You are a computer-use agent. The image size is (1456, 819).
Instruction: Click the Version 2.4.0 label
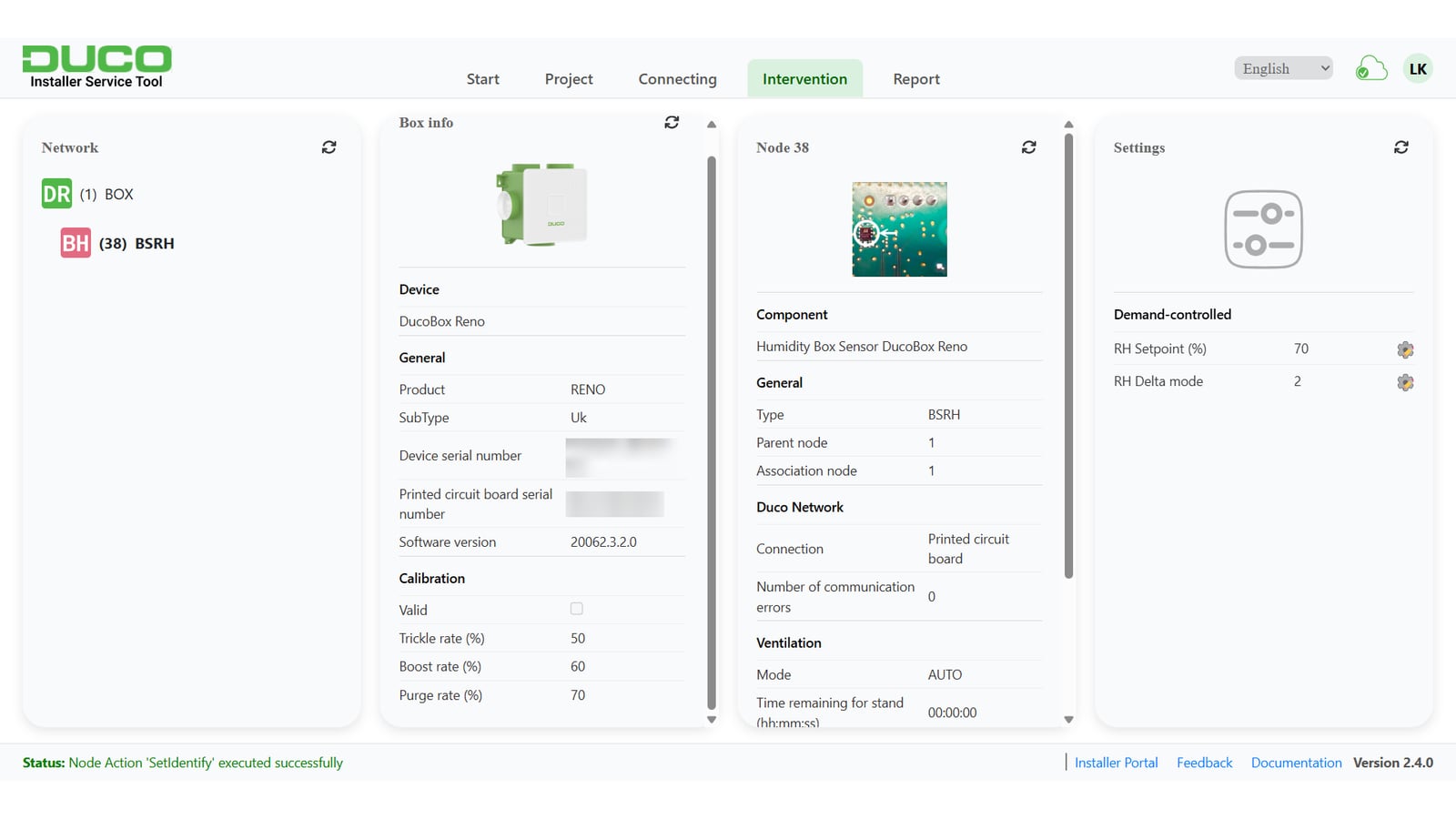(1393, 763)
